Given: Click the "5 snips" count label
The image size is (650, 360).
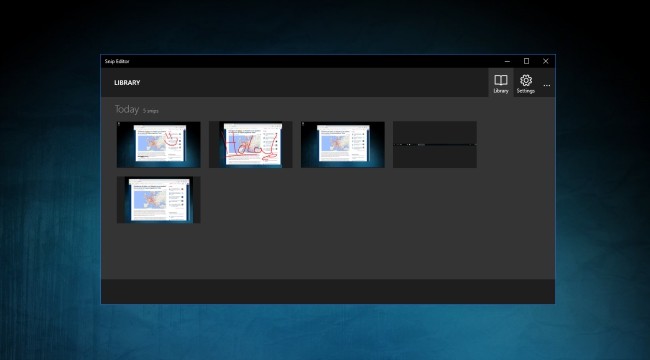Looking at the screenshot, I should 150,111.
